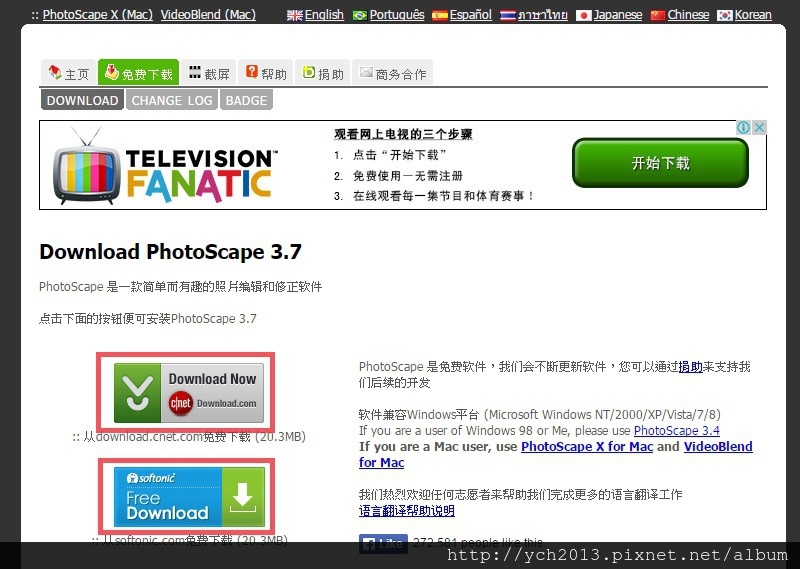Screen dimensions: 800x569
Task: Click the CNET Download Now button
Action: click(x=188, y=393)
